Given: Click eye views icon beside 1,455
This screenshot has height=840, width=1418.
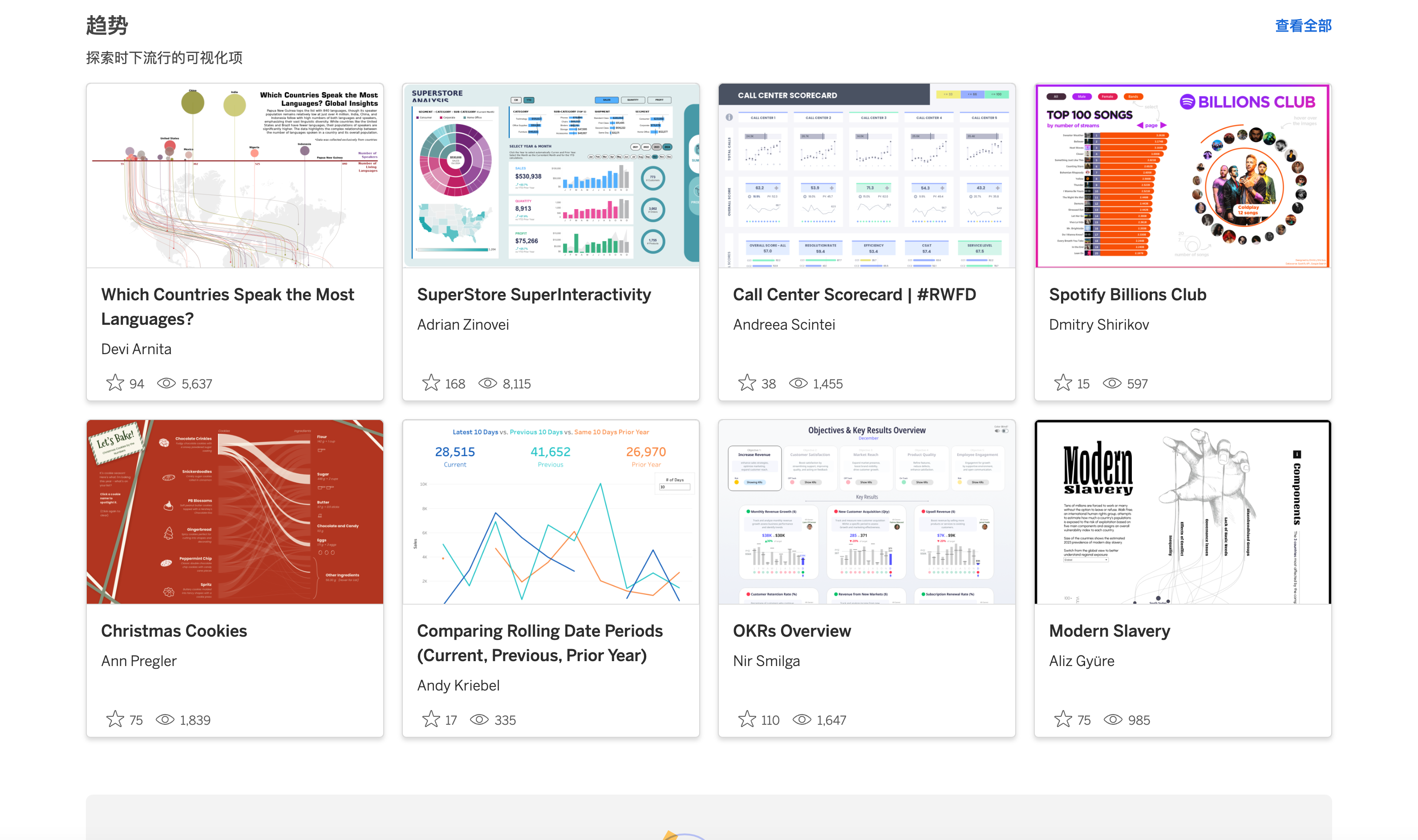Looking at the screenshot, I should [798, 383].
